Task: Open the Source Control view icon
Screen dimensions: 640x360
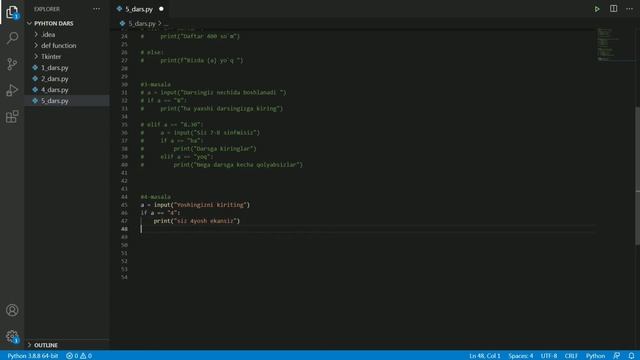Action: [12, 64]
